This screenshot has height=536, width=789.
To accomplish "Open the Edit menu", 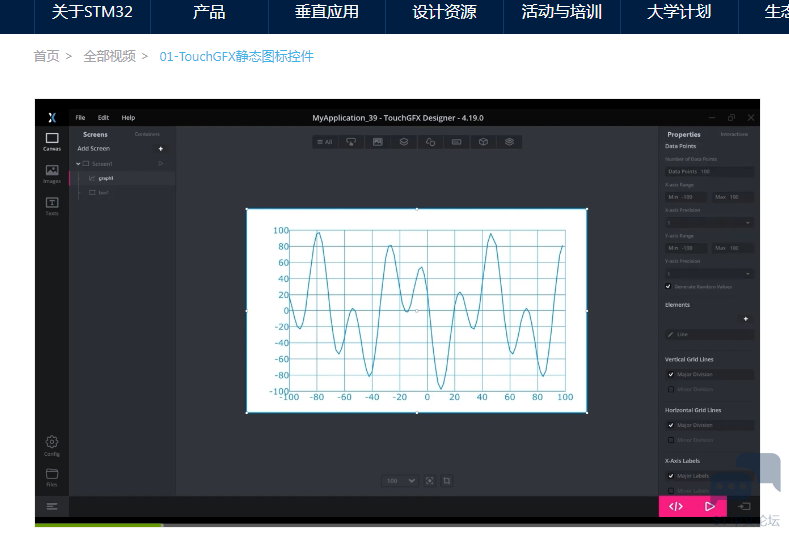I will [x=103, y=118].
